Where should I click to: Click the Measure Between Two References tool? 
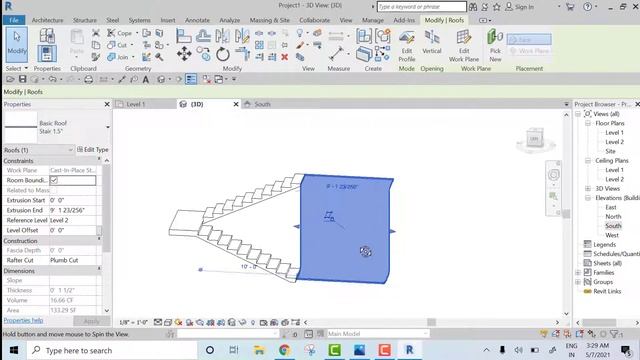(x=336, y=53)
